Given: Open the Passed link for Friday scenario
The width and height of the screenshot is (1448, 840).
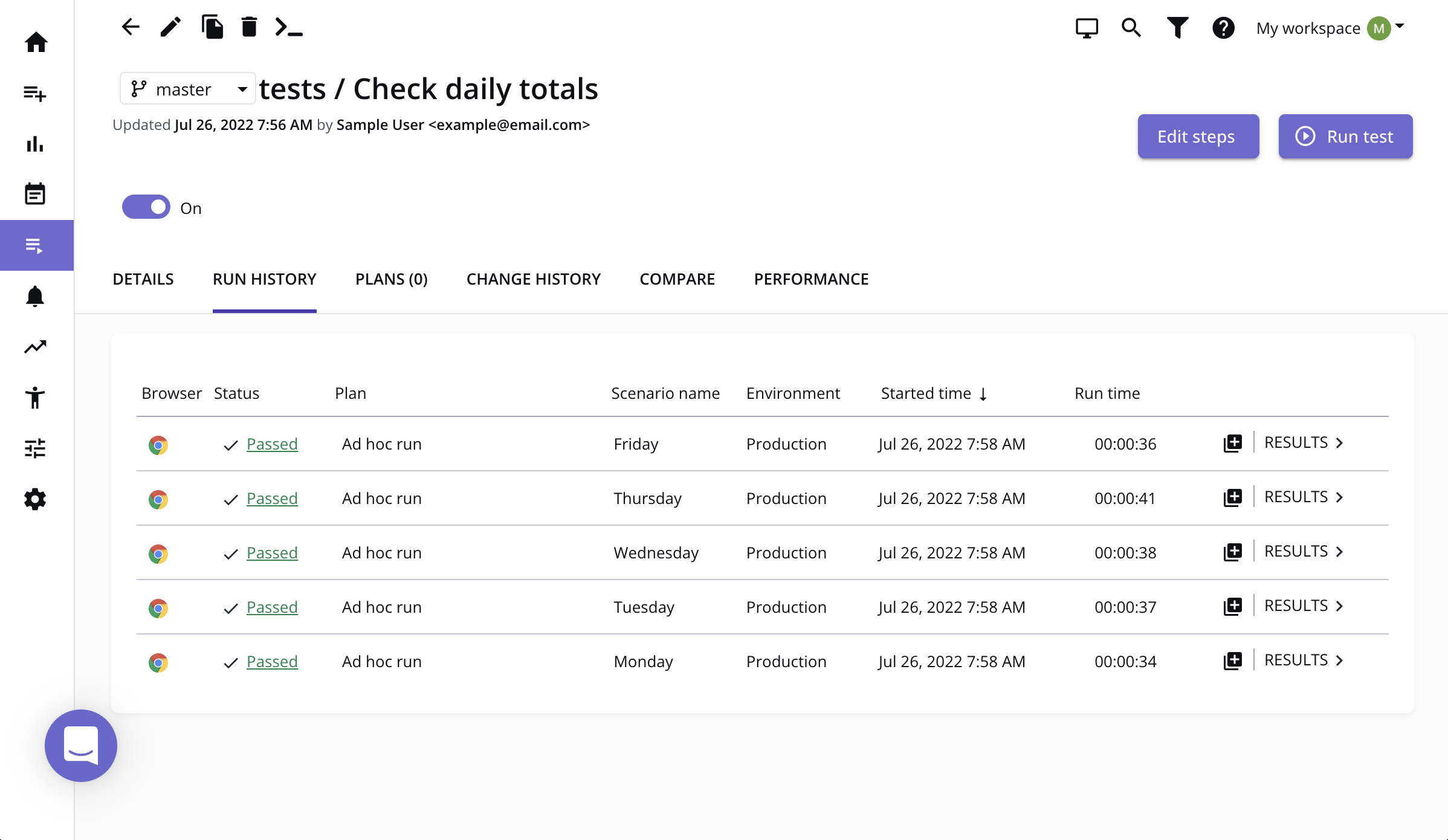Looking at the screenshot, I should pos(272,444).
